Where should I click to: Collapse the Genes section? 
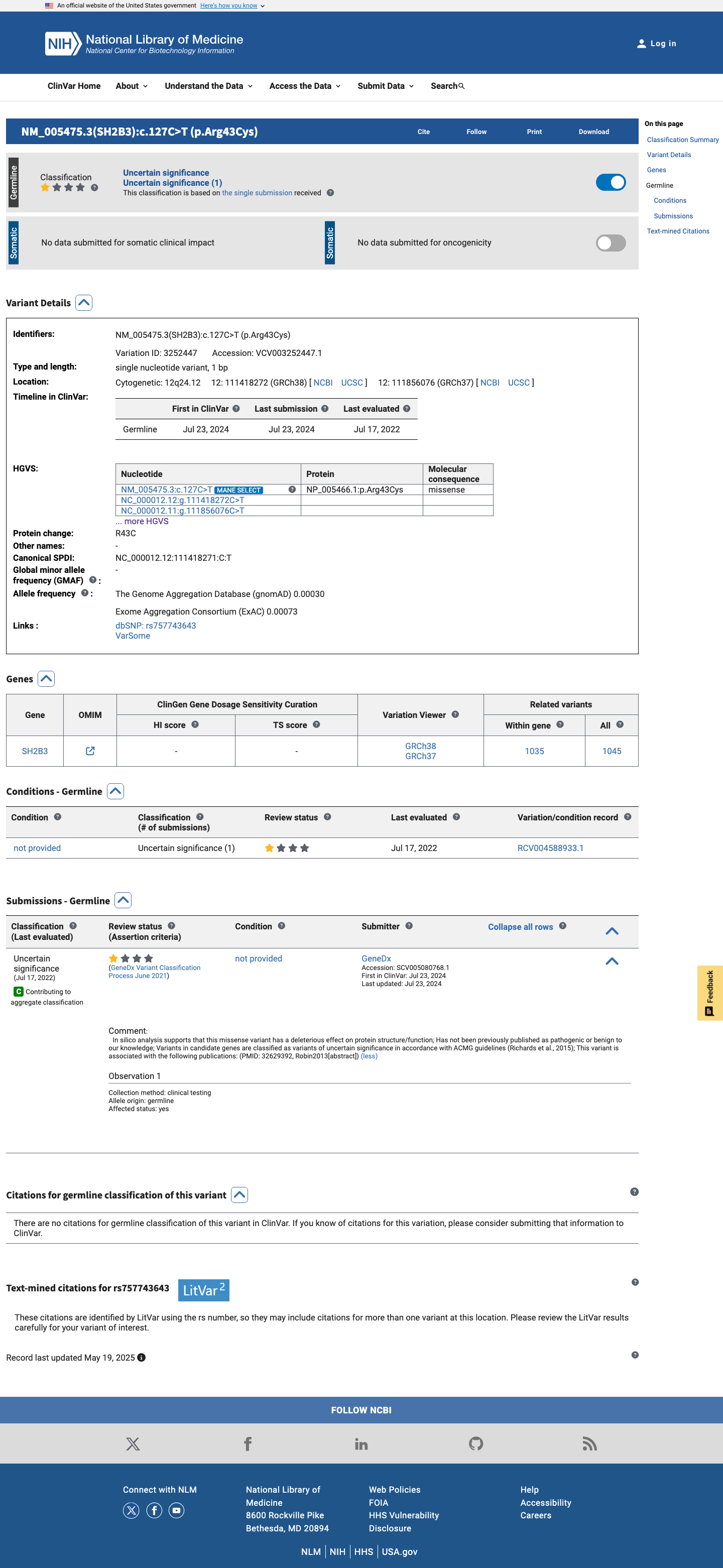(x=46, y=679)
